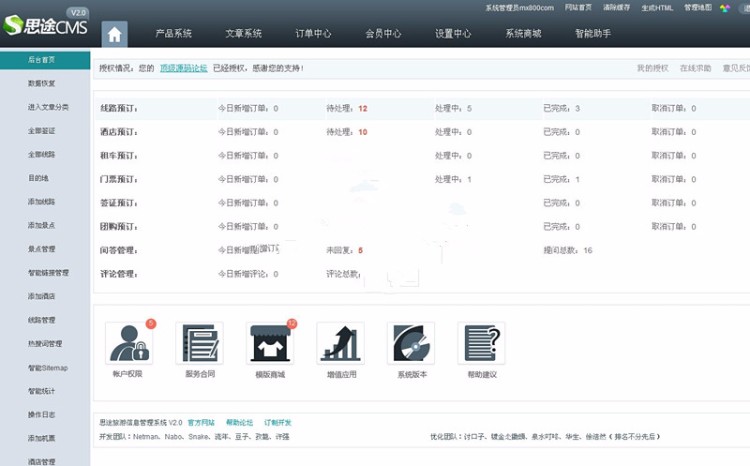Click the 管理地图 top link
This screenshot has height=466, width=750.
pos(698,8)
